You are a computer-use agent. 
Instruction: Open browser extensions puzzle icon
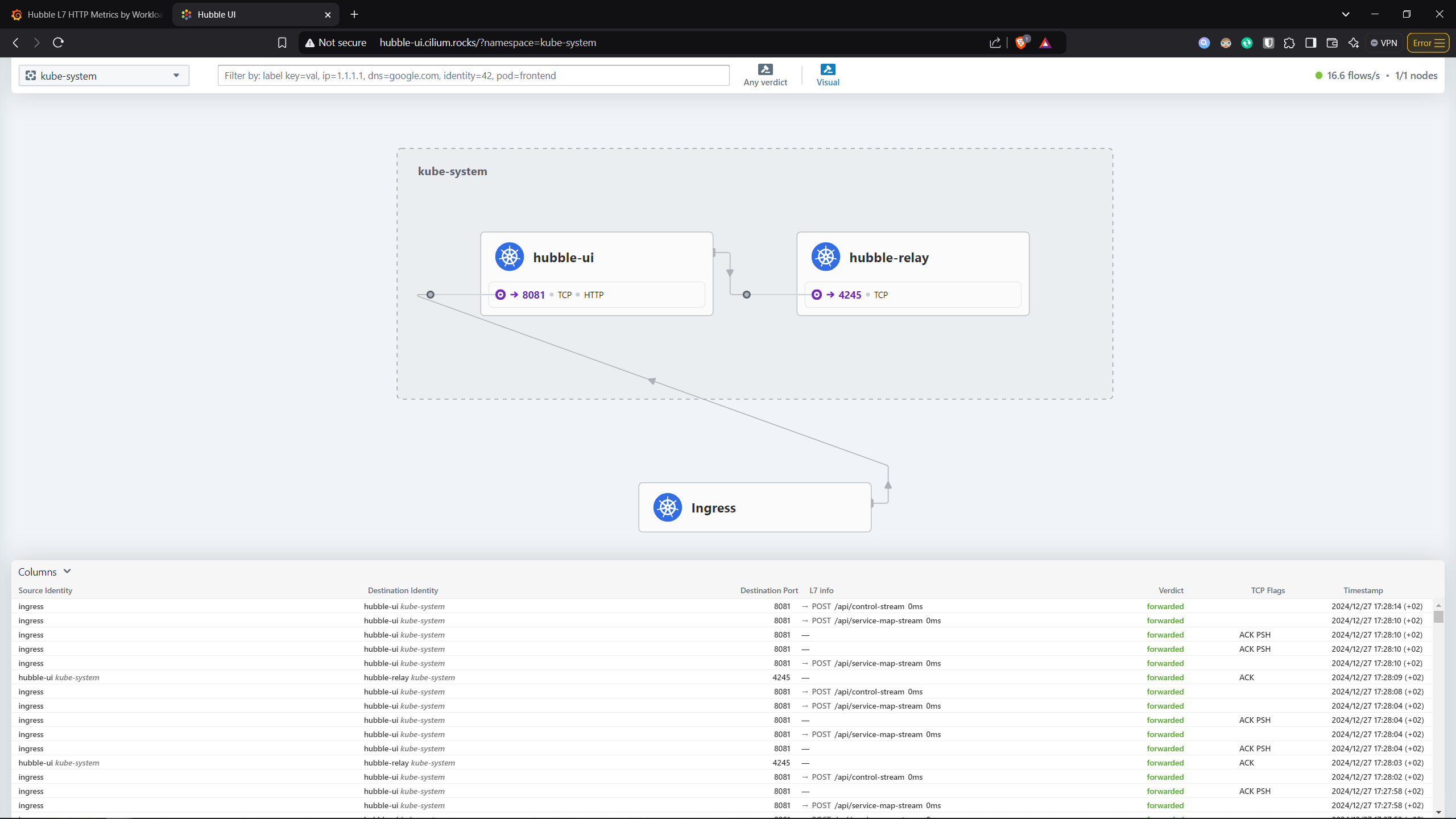1289,43
